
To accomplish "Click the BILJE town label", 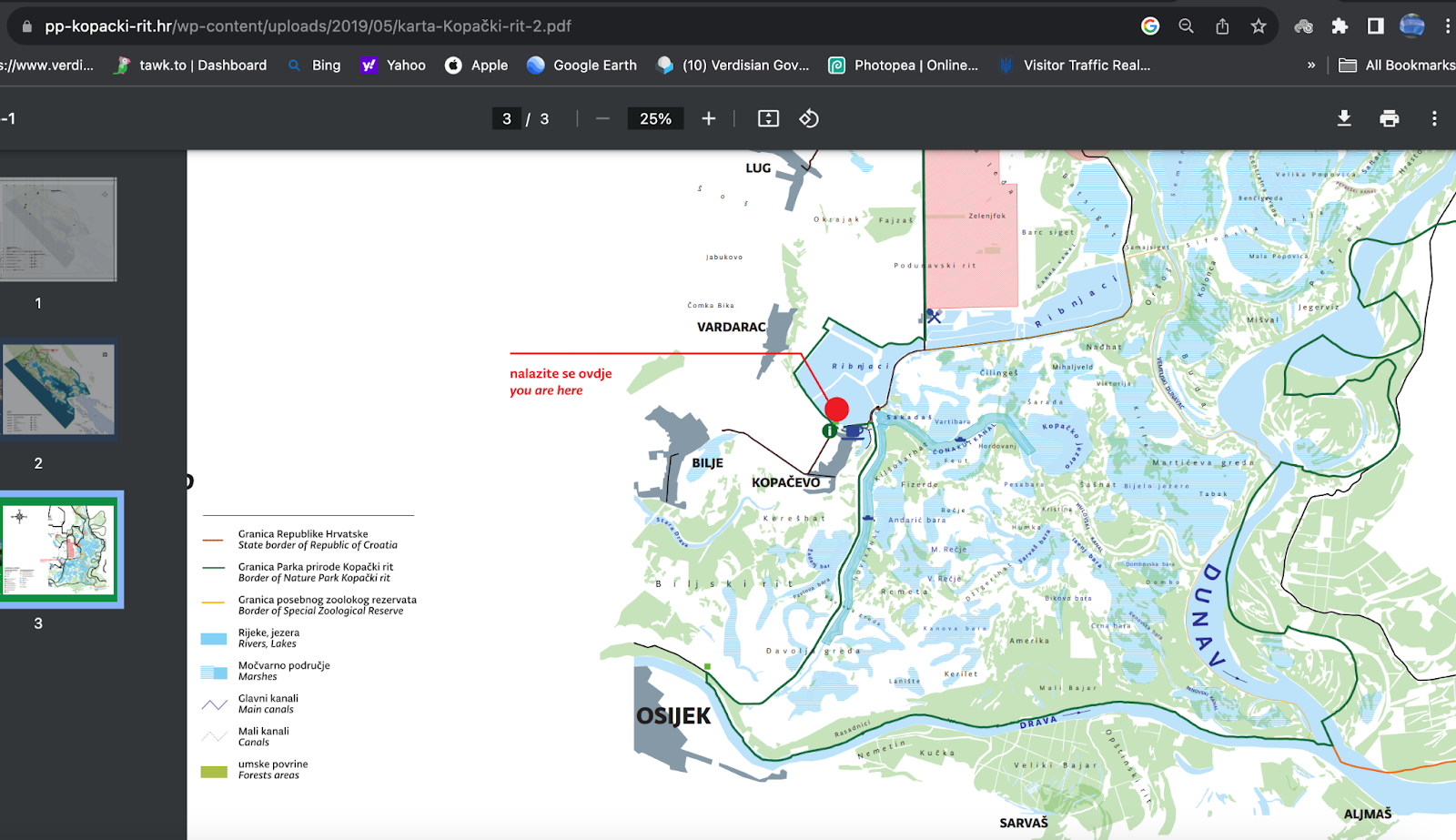I will (x=707, y=463).
